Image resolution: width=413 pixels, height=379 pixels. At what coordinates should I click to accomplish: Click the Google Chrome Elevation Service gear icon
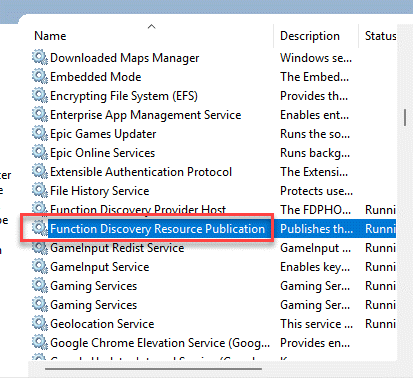[x=40, y=342]
